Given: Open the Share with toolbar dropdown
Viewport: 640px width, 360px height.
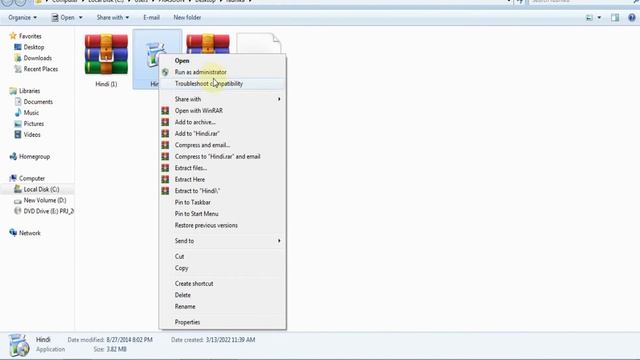Looking at the screenshot, I should [113, 18].
